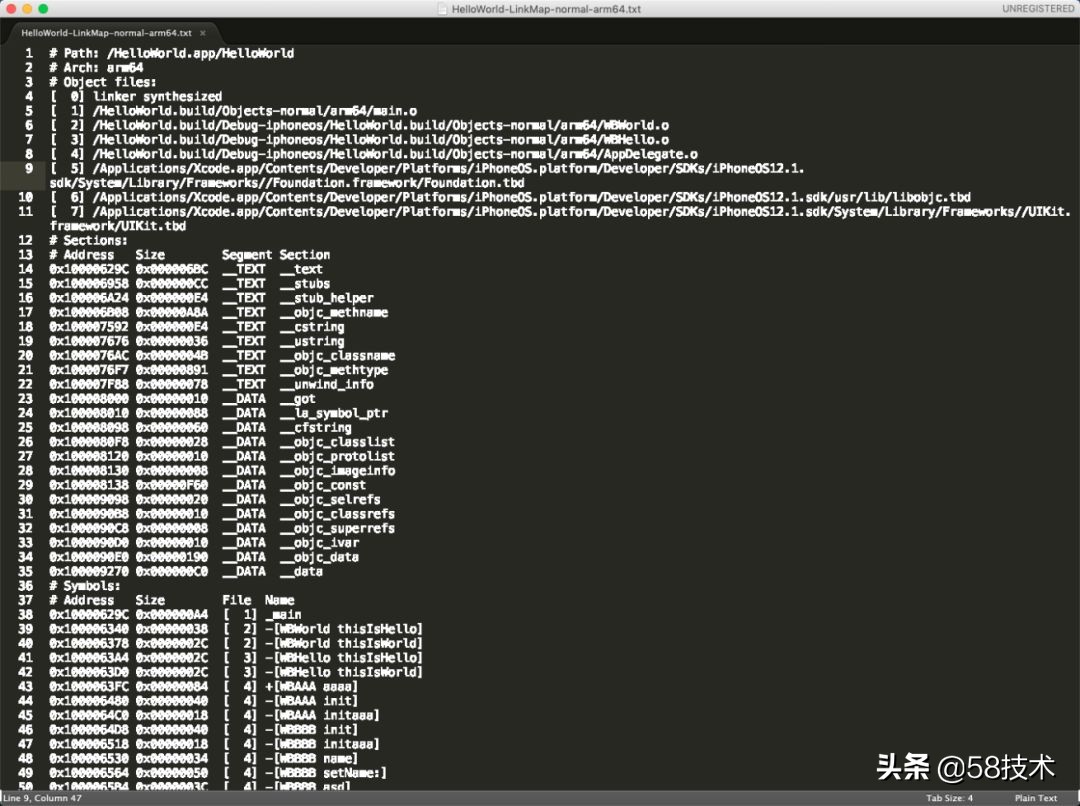
Task: Click the -[WBAAA initaaa] symbol row
Action: [215, 716]
